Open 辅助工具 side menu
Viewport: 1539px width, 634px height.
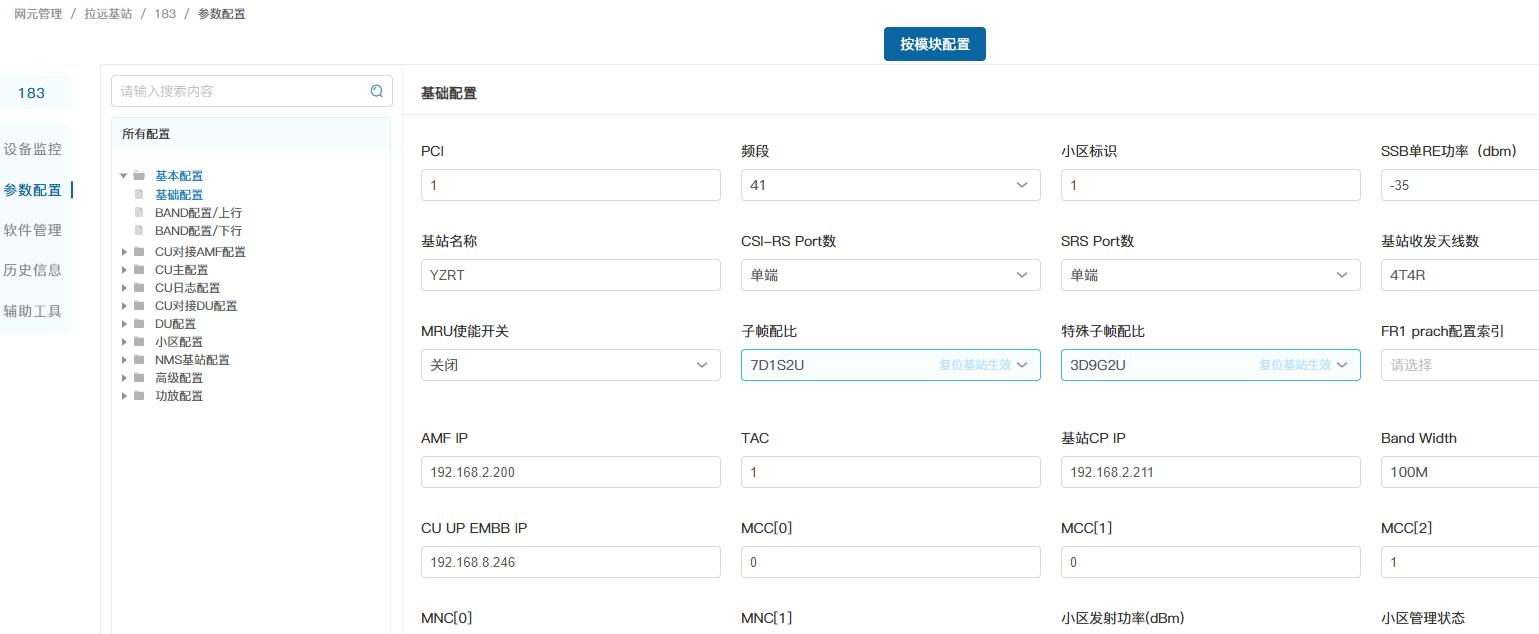33,311
